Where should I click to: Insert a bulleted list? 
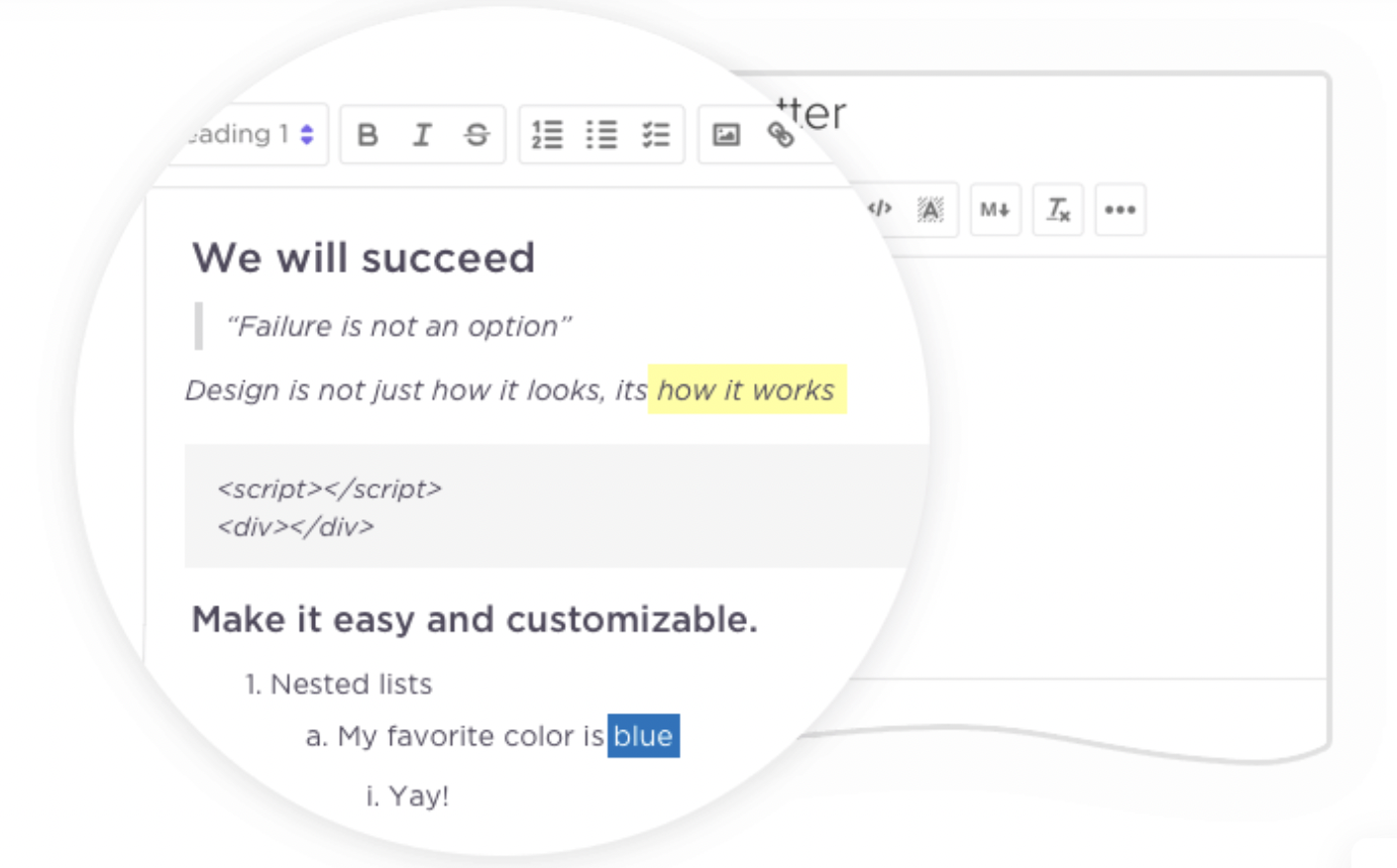tap(601, 135)
